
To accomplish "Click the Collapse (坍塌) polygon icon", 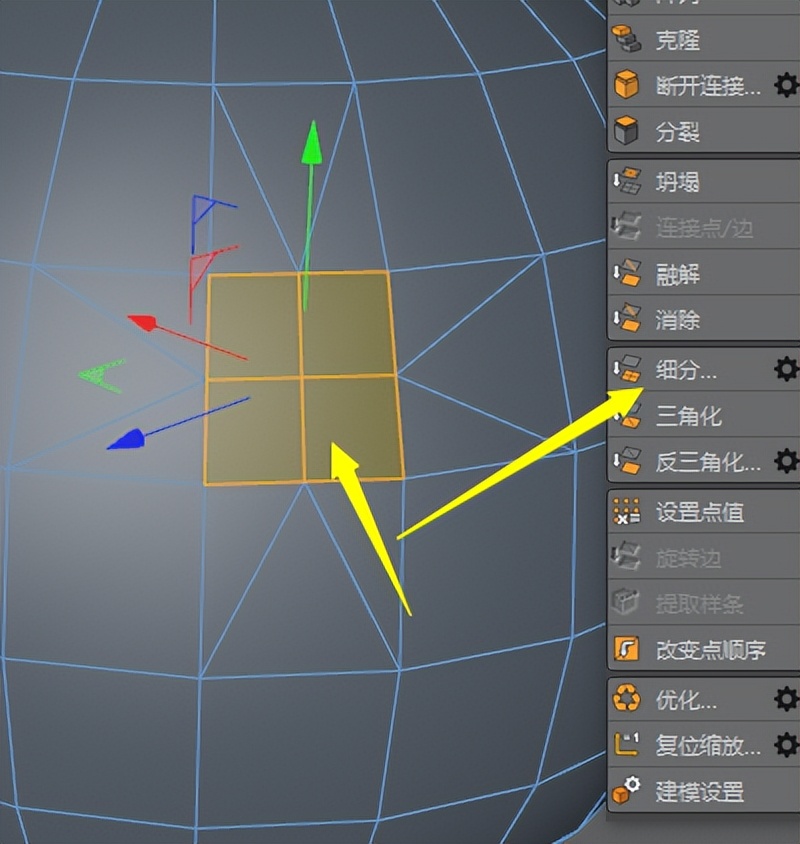I will (x=628, y=180).
